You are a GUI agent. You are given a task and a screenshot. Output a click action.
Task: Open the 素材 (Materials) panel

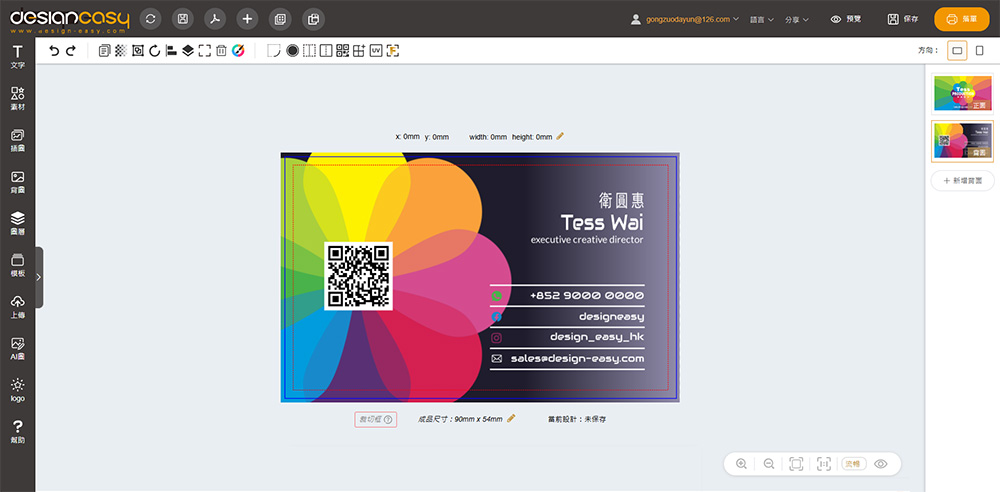[x=17, y=99]
